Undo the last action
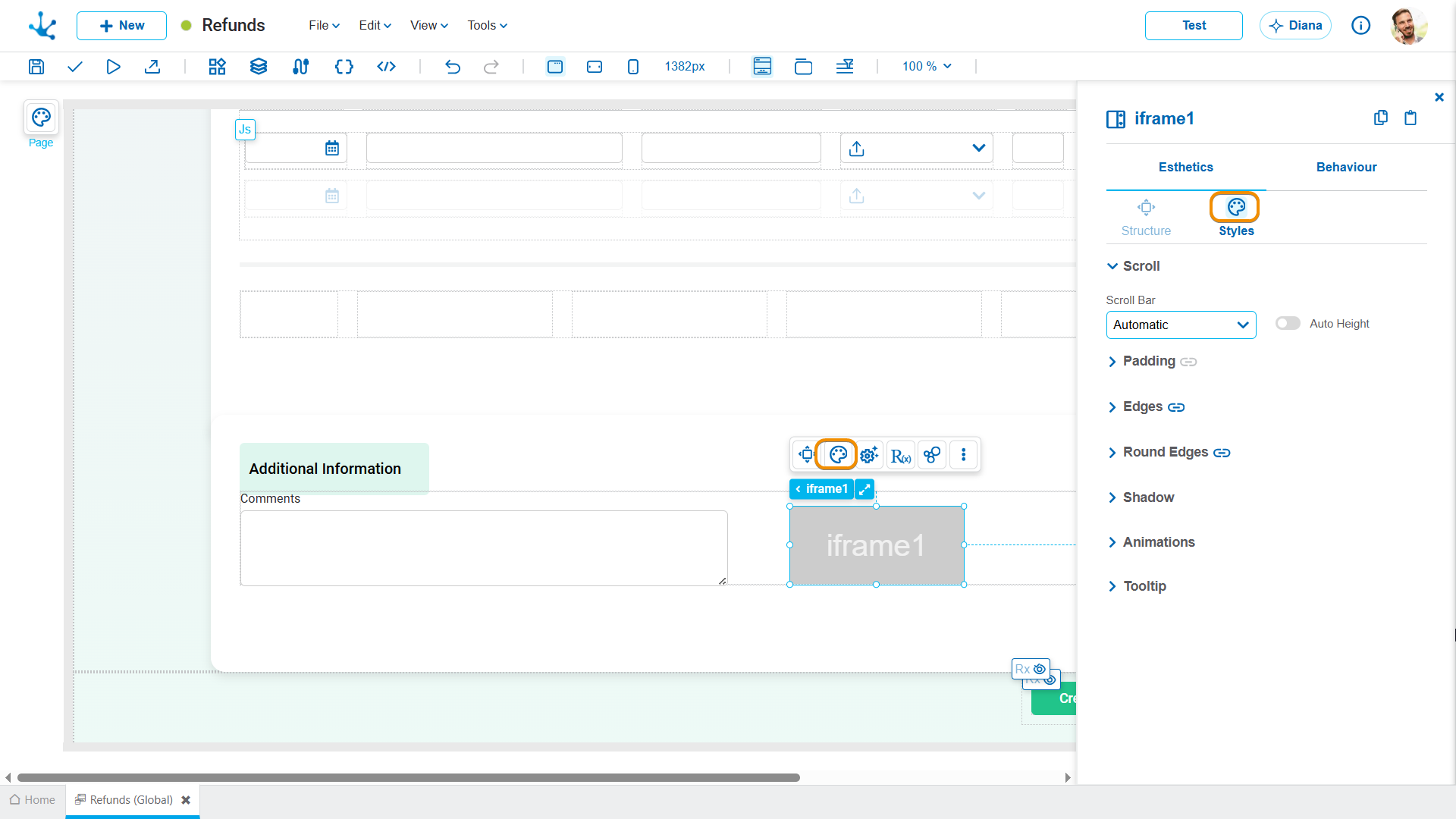 click(453, 67)
